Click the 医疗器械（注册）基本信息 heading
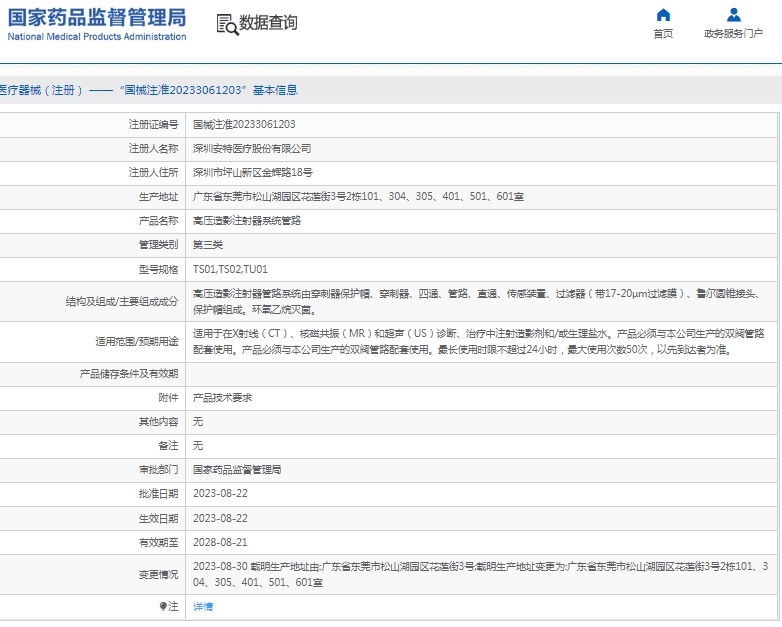 (x=149, y=90)
